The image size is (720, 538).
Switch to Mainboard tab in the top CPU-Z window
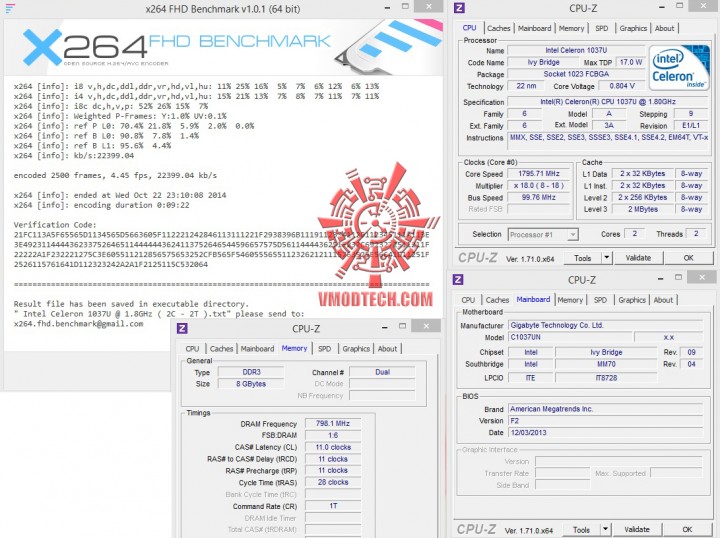(534, 28)
